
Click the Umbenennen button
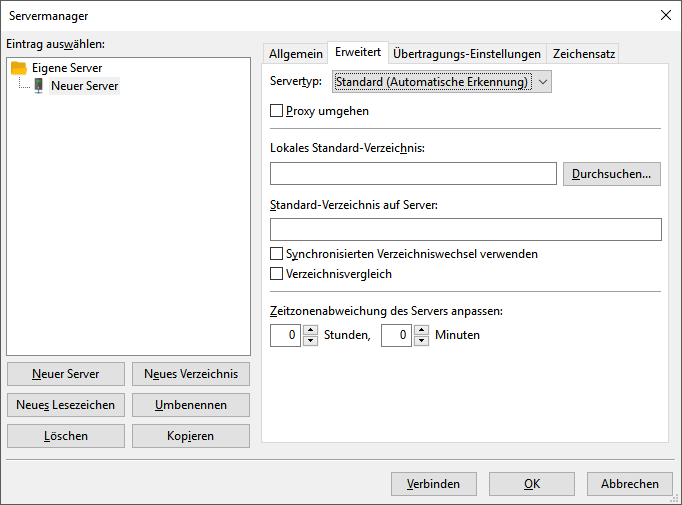tap(191, 405)
